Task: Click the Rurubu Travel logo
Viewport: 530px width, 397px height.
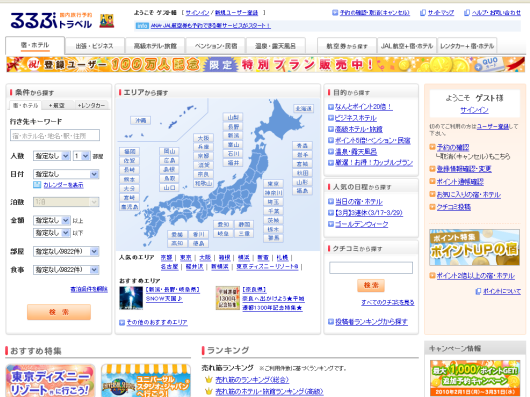Action: pyautogui.click(x=51, y=21)
